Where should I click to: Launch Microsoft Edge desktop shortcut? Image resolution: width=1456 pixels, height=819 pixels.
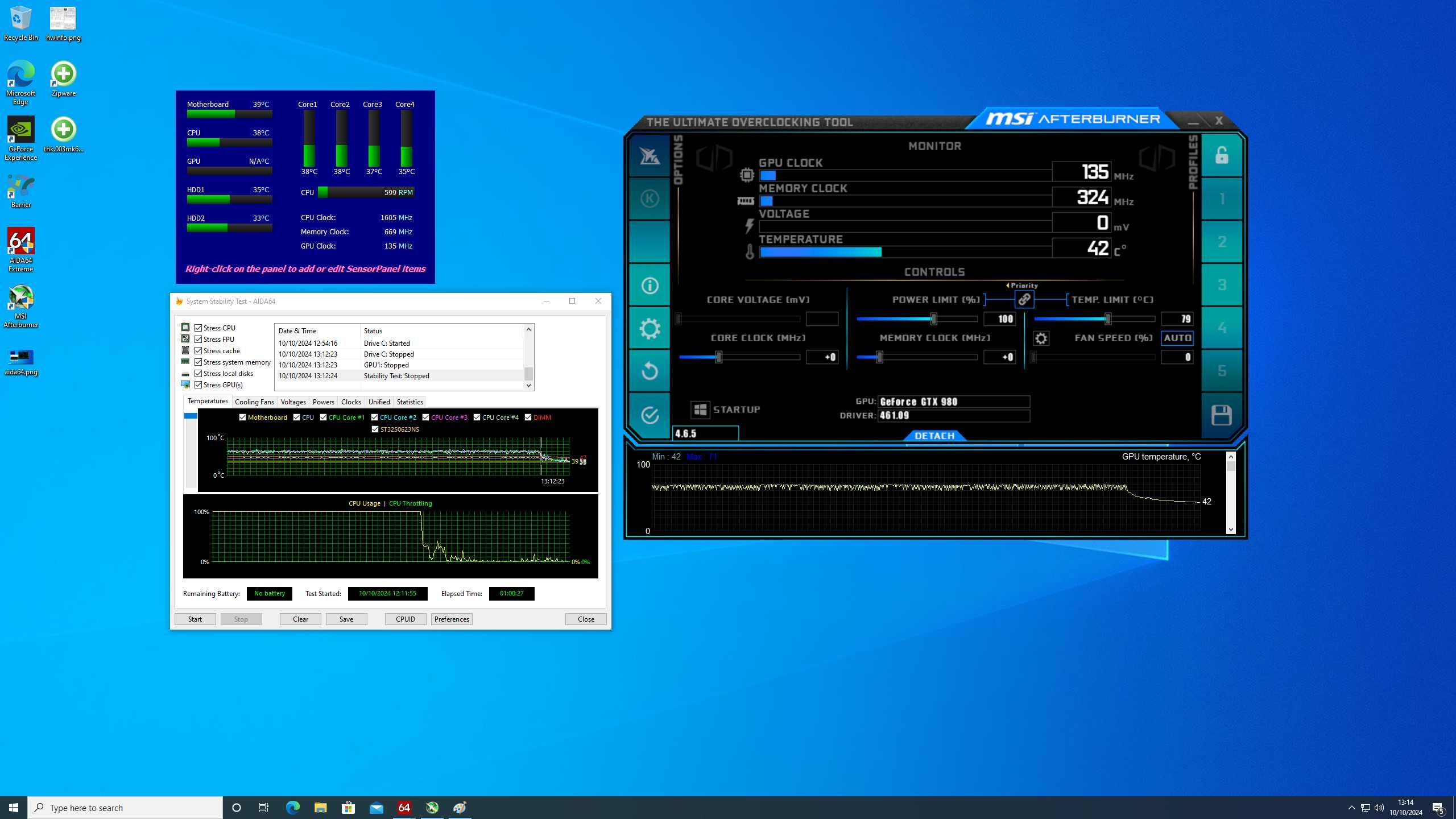[x=20, y=83]
